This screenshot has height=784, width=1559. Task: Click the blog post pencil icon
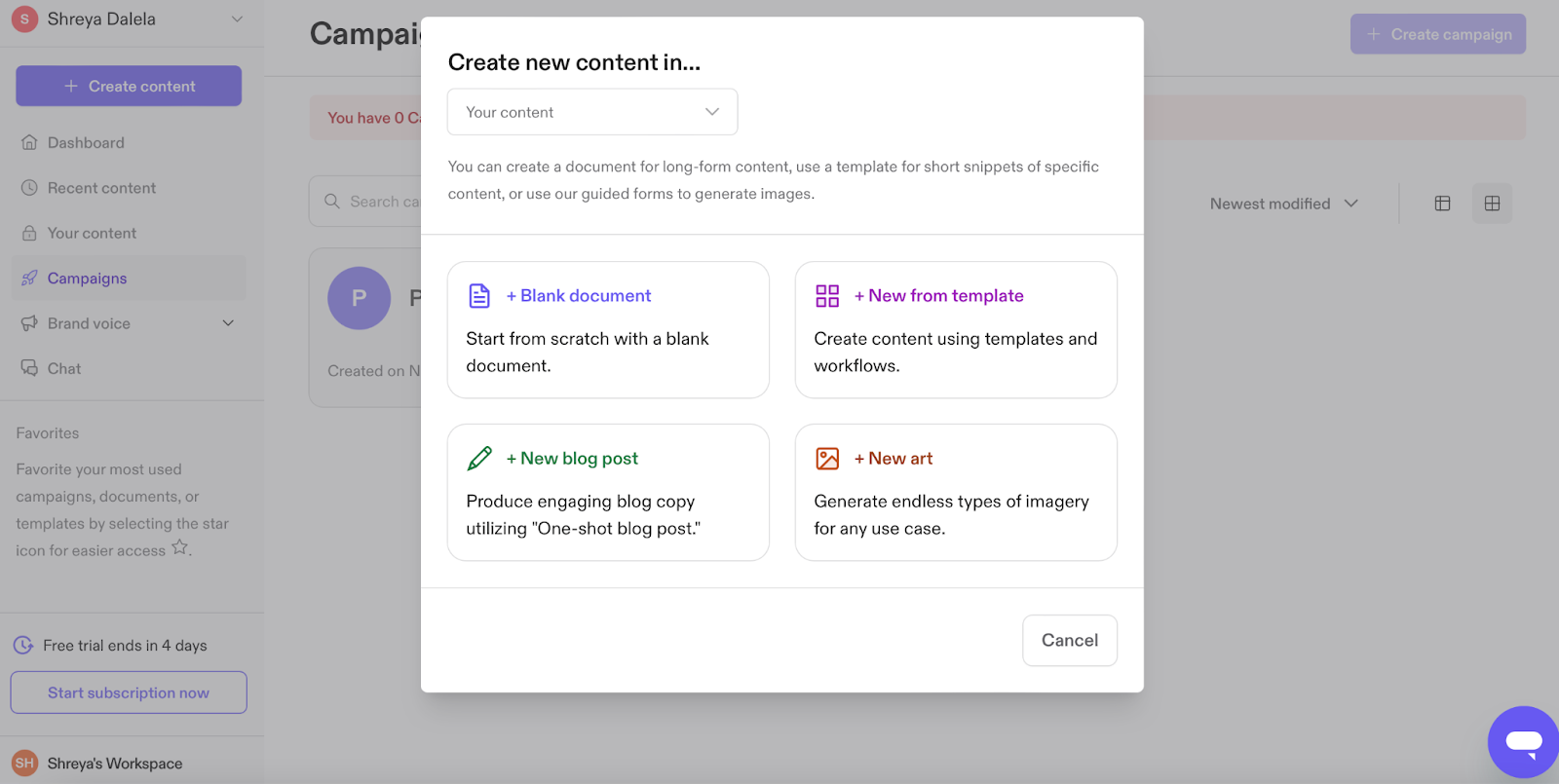pyautogui.click(x=479, y=458)
